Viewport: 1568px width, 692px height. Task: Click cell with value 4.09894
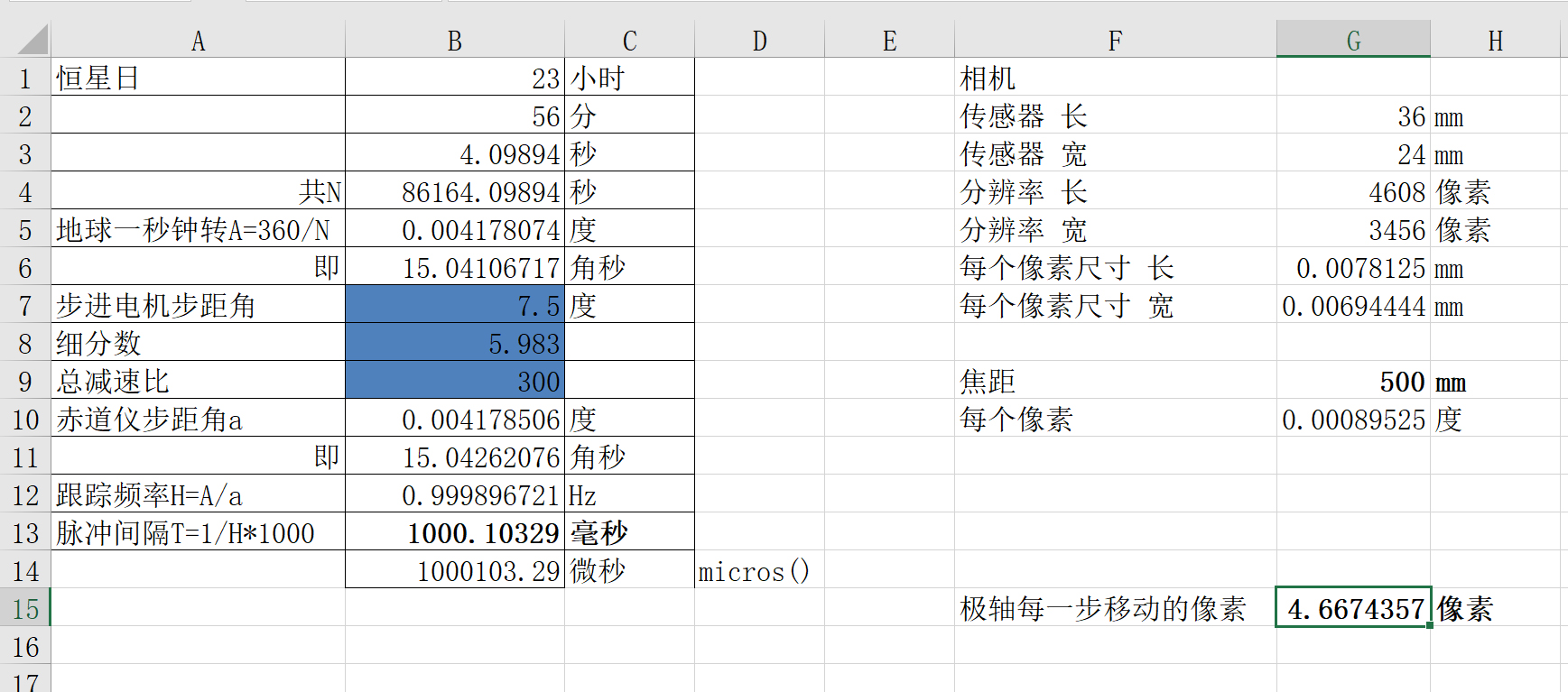click(455, 153)
